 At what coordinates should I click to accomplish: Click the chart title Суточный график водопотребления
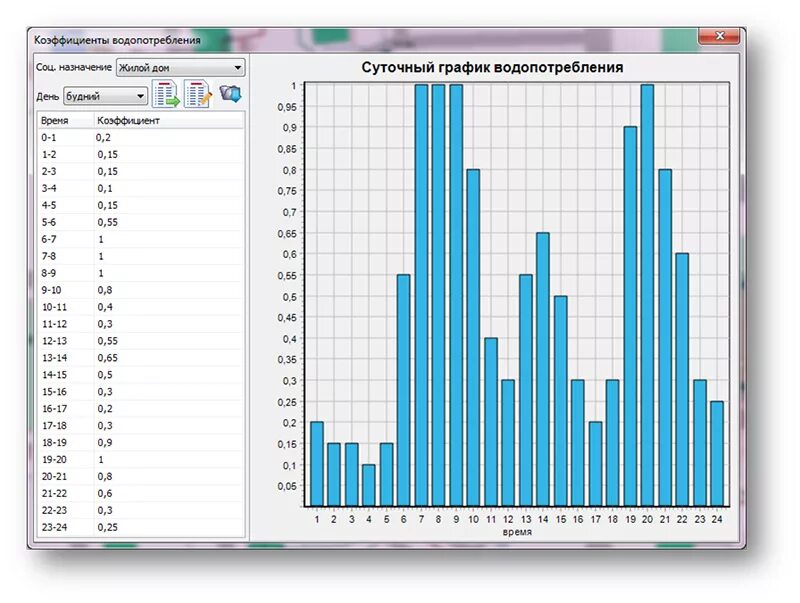(492, 67)
